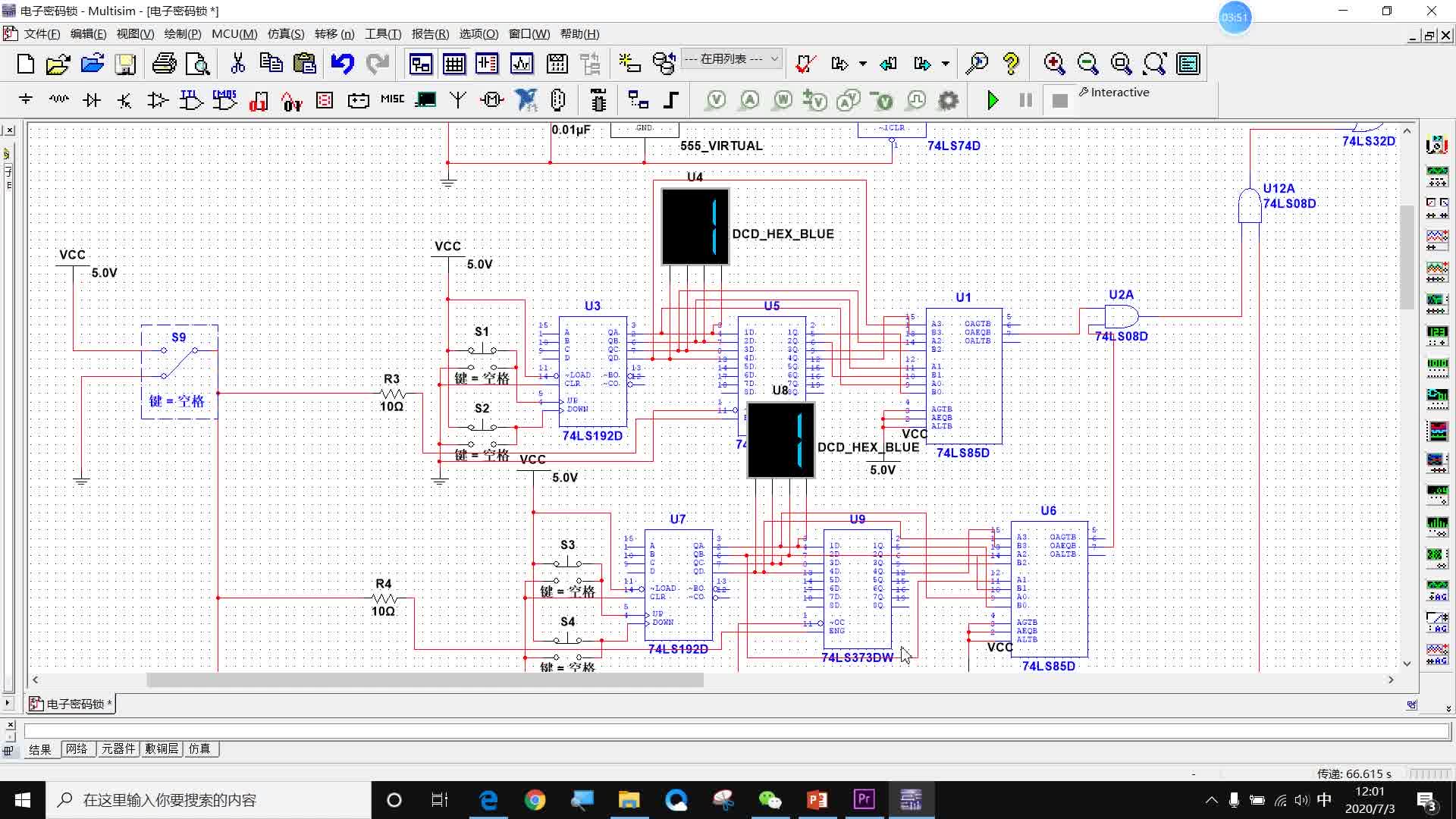
Task: Toggle switch S9 in the schematic
Action: (179, 362)
